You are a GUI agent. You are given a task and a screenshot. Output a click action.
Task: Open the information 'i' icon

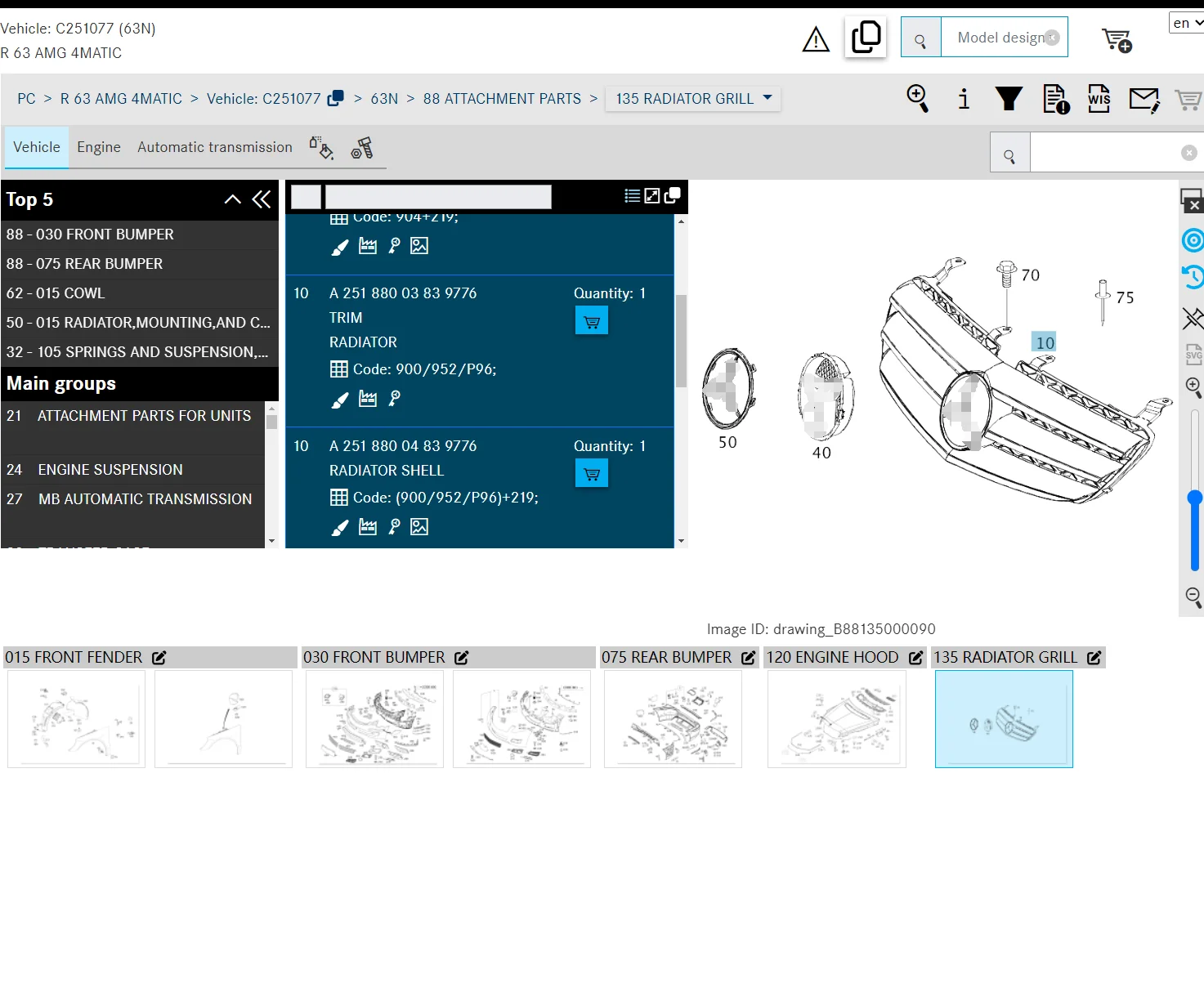[964, 99]
